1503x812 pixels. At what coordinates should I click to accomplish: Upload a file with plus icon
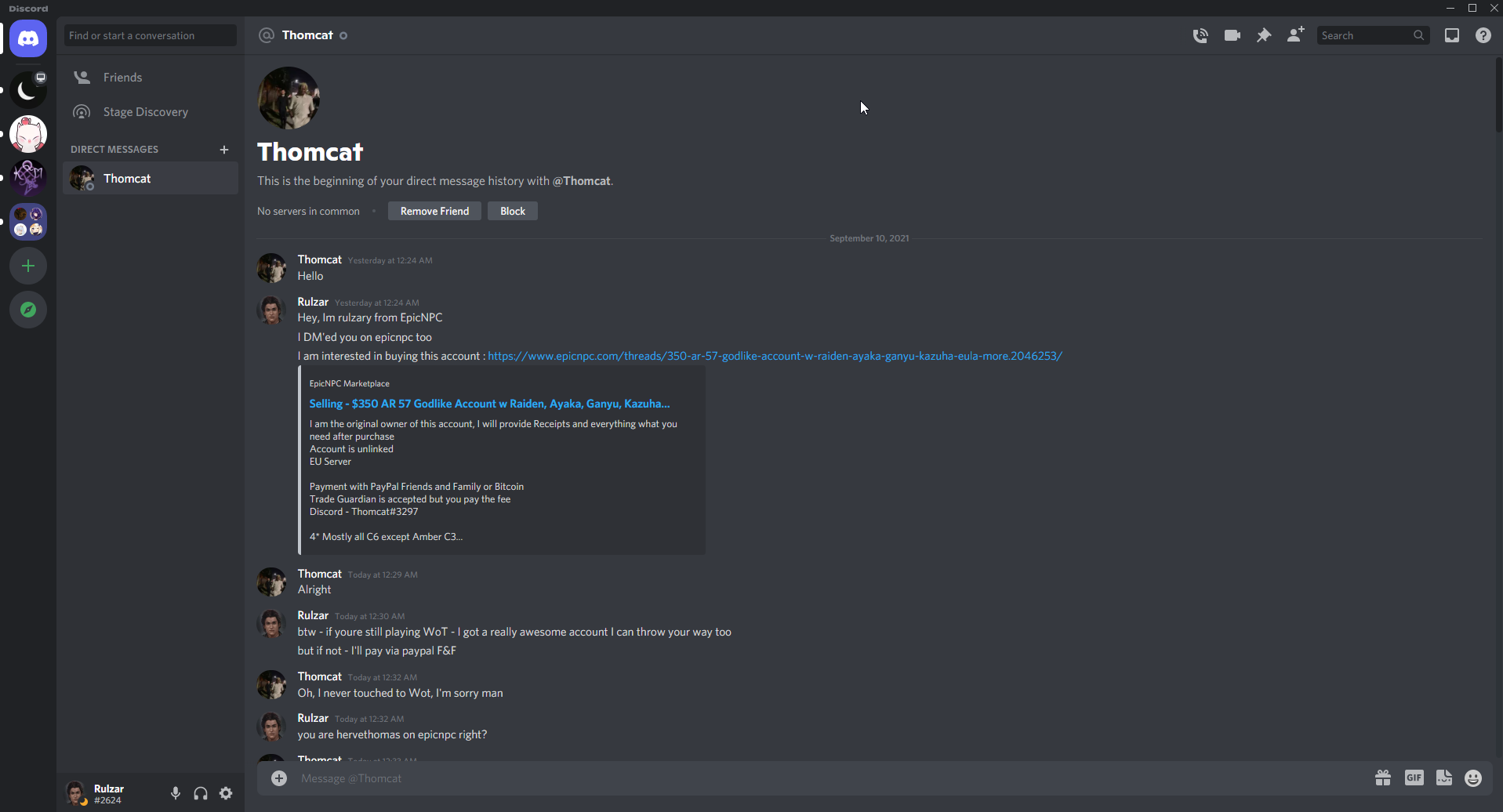pyautogui.click(x=279, y=778)
